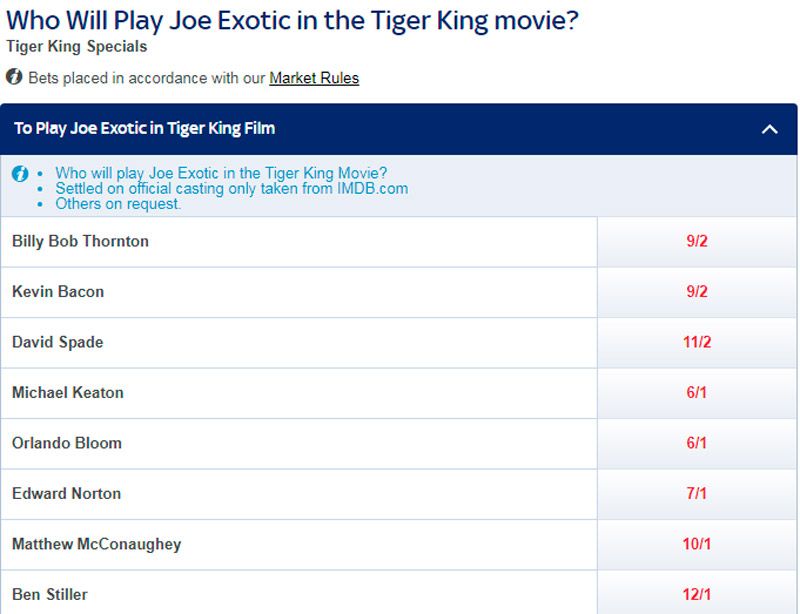The height and width of the screenshot is (614, 800).
Task: Select the 9/2 odds for Billy Bob Thornton
Action: click(697, 241)
